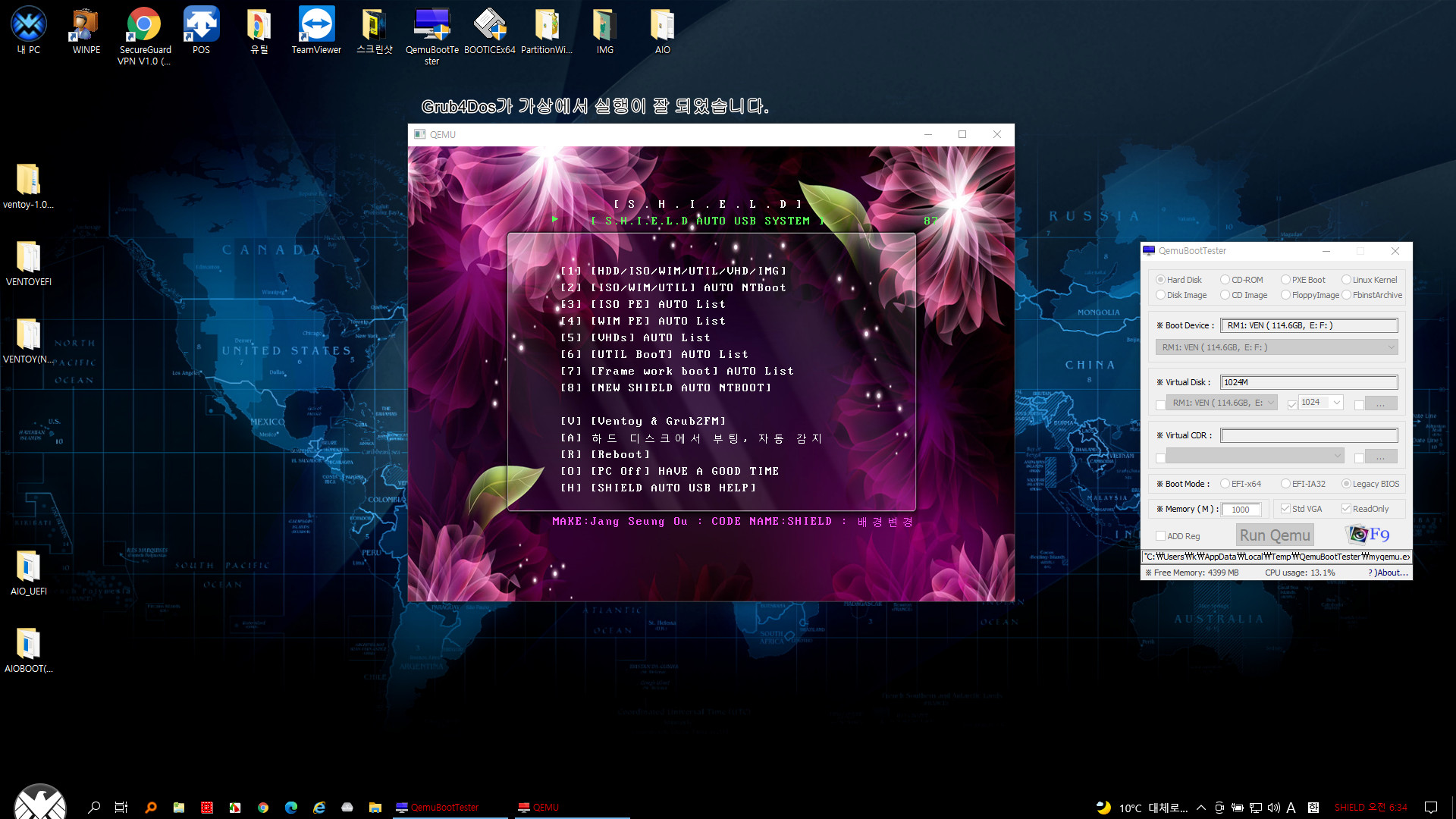Screen dimensions: 1456x819
Task: Open the 스크린샷 folder on desktop
Action: (374, 31)
